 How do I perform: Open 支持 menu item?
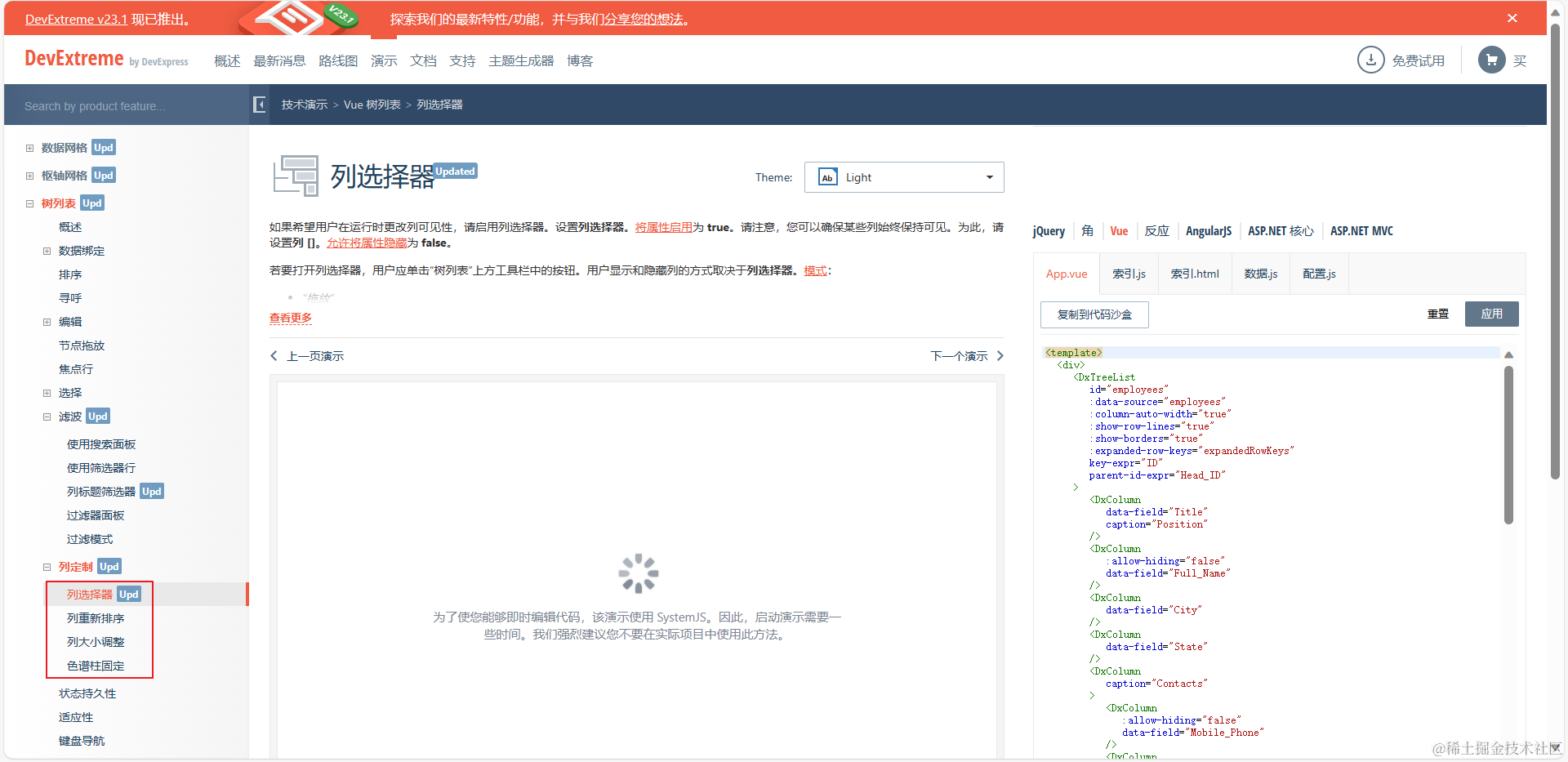click(x=462, y=60)
